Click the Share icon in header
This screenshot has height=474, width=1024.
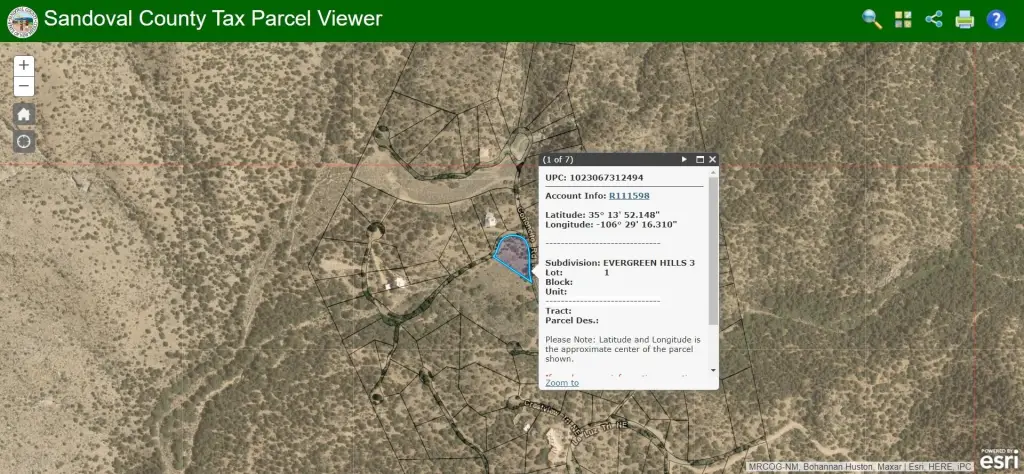pyautogui.click(x=934, y=20)
